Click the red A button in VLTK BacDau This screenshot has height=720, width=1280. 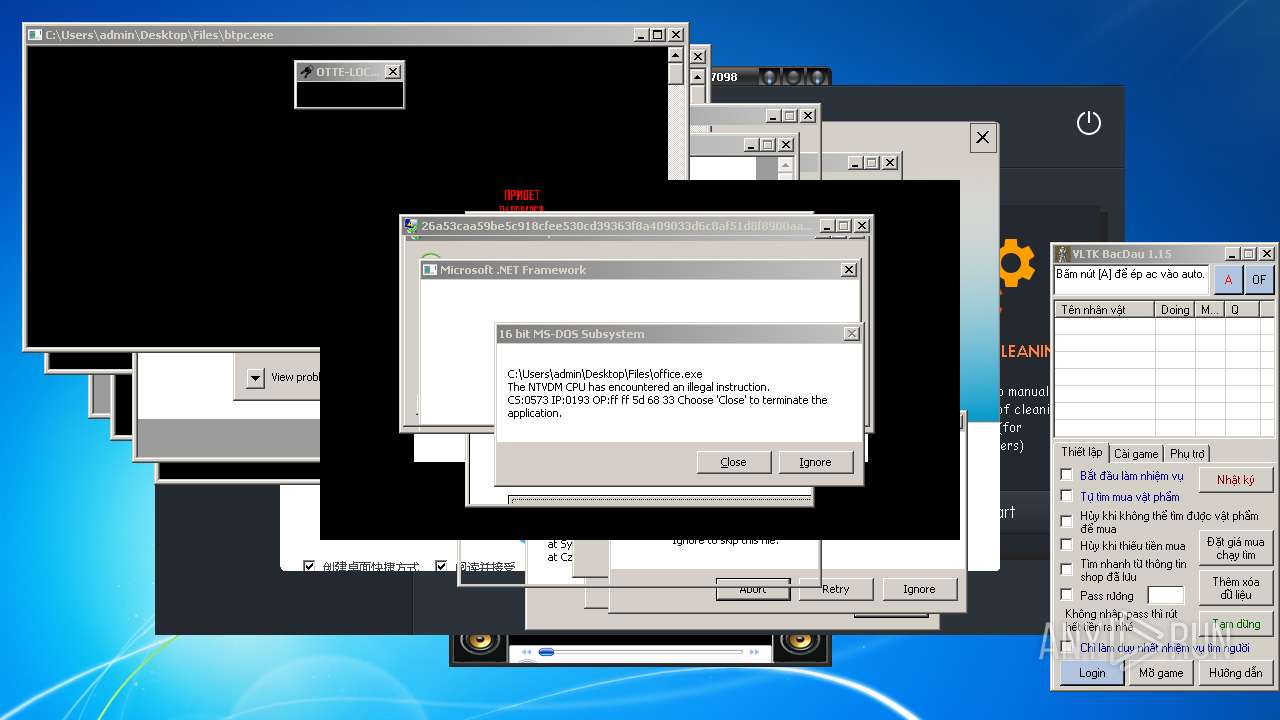(x=1228, y=280)
